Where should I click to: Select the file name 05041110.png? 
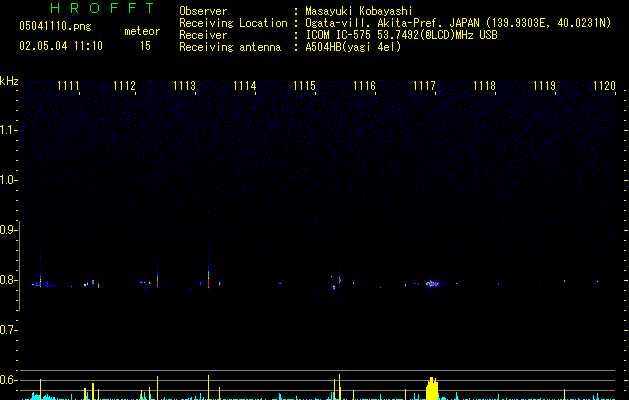[55, 26]
